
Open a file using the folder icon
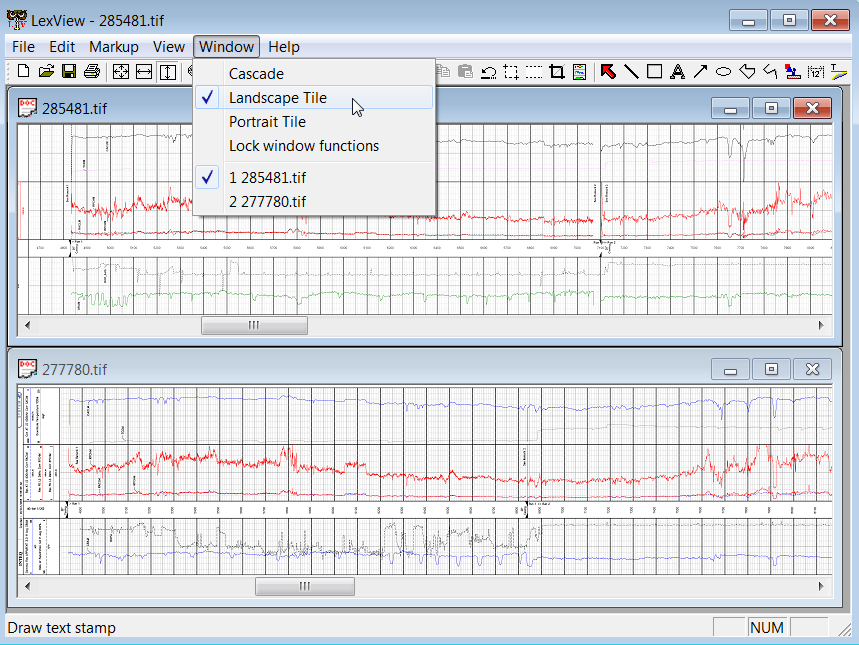click(x=47, y=71)
